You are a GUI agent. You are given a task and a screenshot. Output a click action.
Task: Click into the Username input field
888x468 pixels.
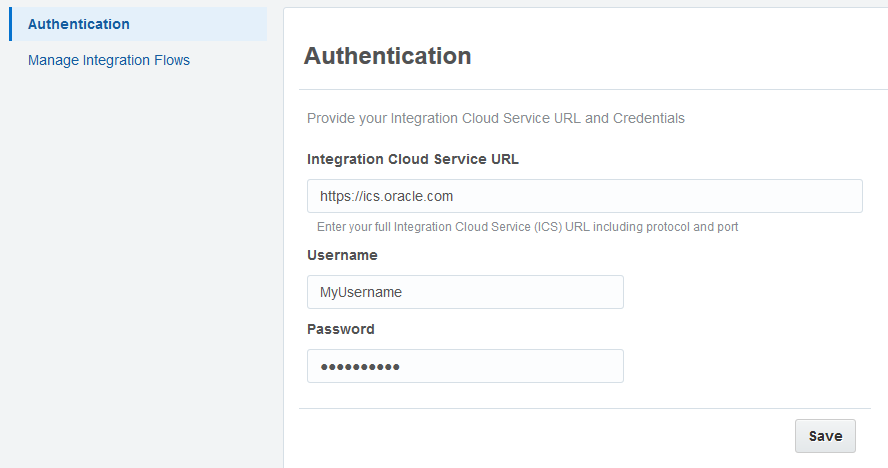(x=465, y=292)
